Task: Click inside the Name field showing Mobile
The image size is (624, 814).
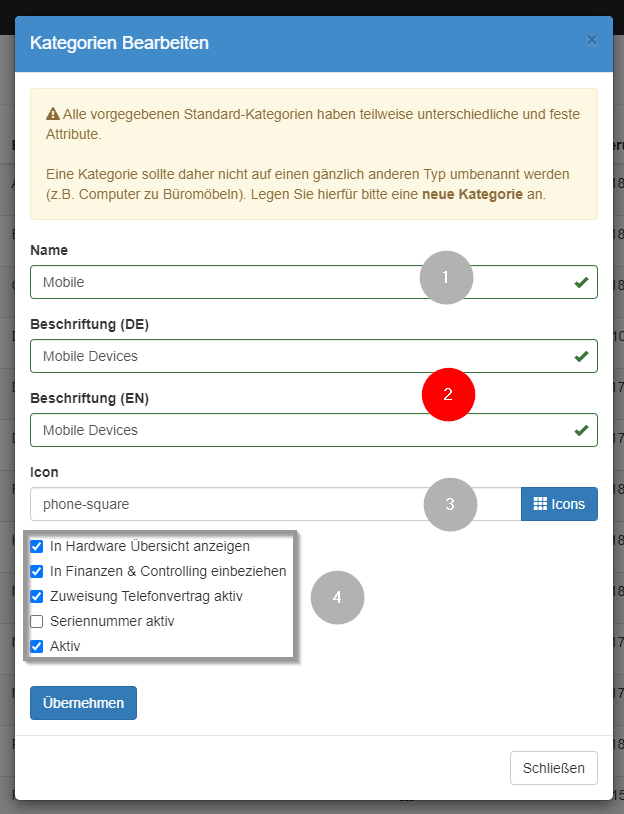Action: [x=200, y=282]
